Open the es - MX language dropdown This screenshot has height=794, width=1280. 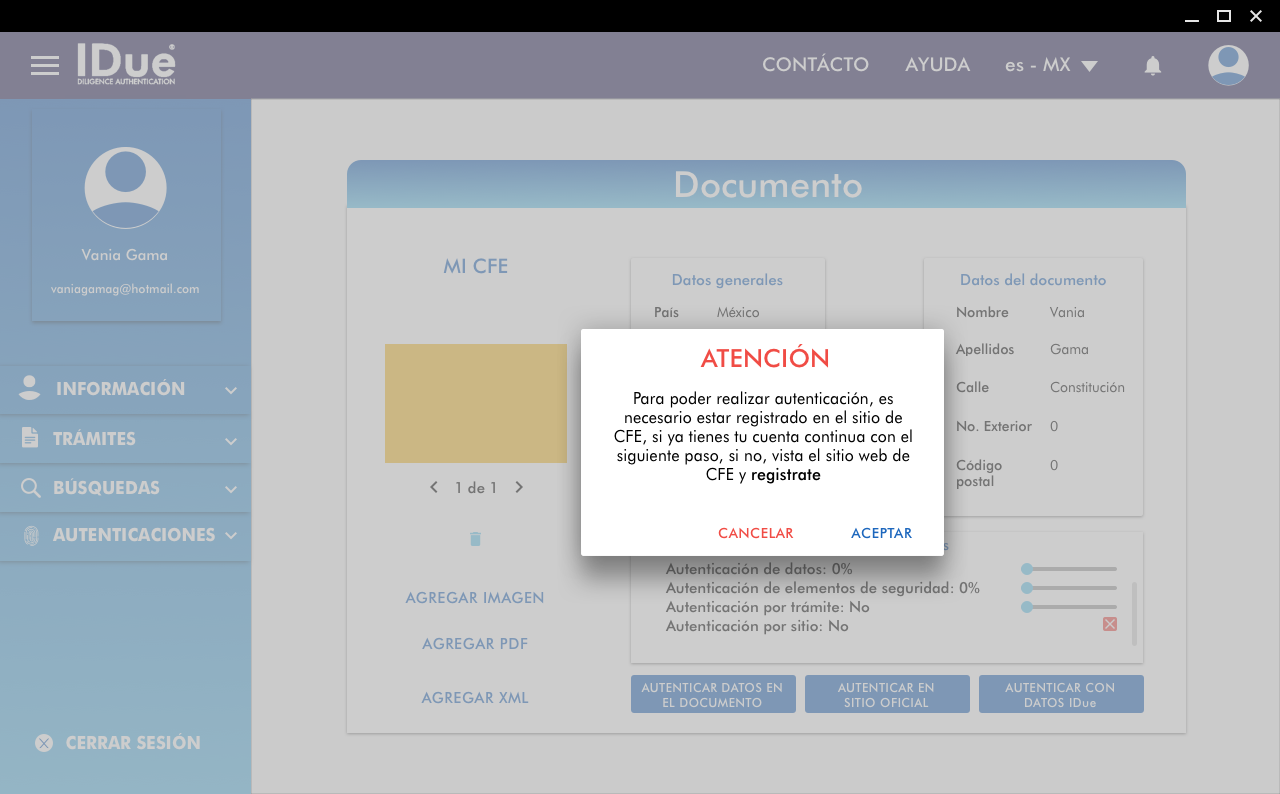1051,66
